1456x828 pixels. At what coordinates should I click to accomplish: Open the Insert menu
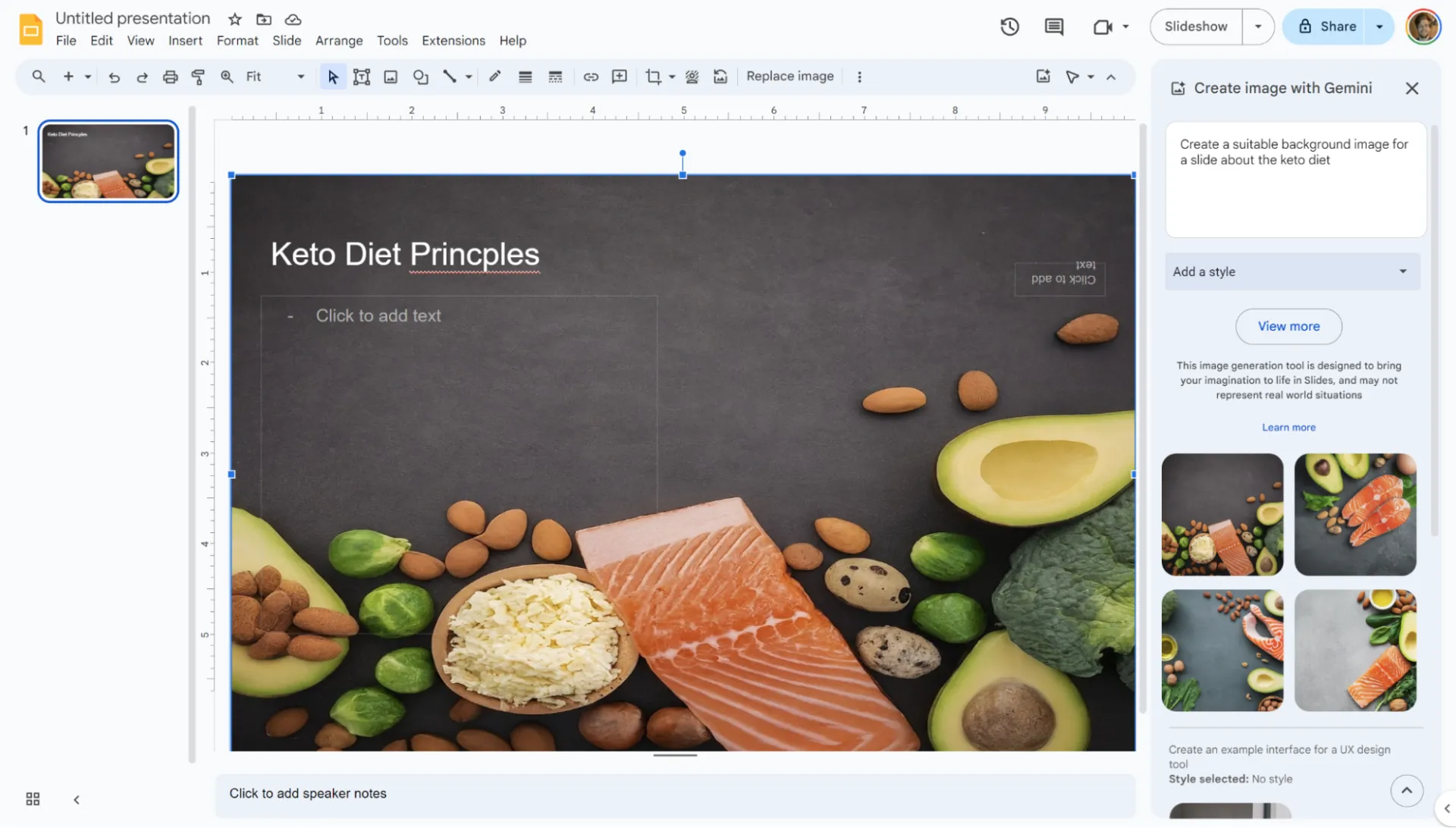(x=185, y=41)
